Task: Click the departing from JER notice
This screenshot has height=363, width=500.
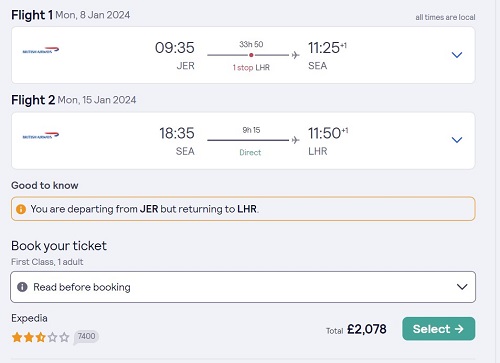Action: [x=243, y=209]
